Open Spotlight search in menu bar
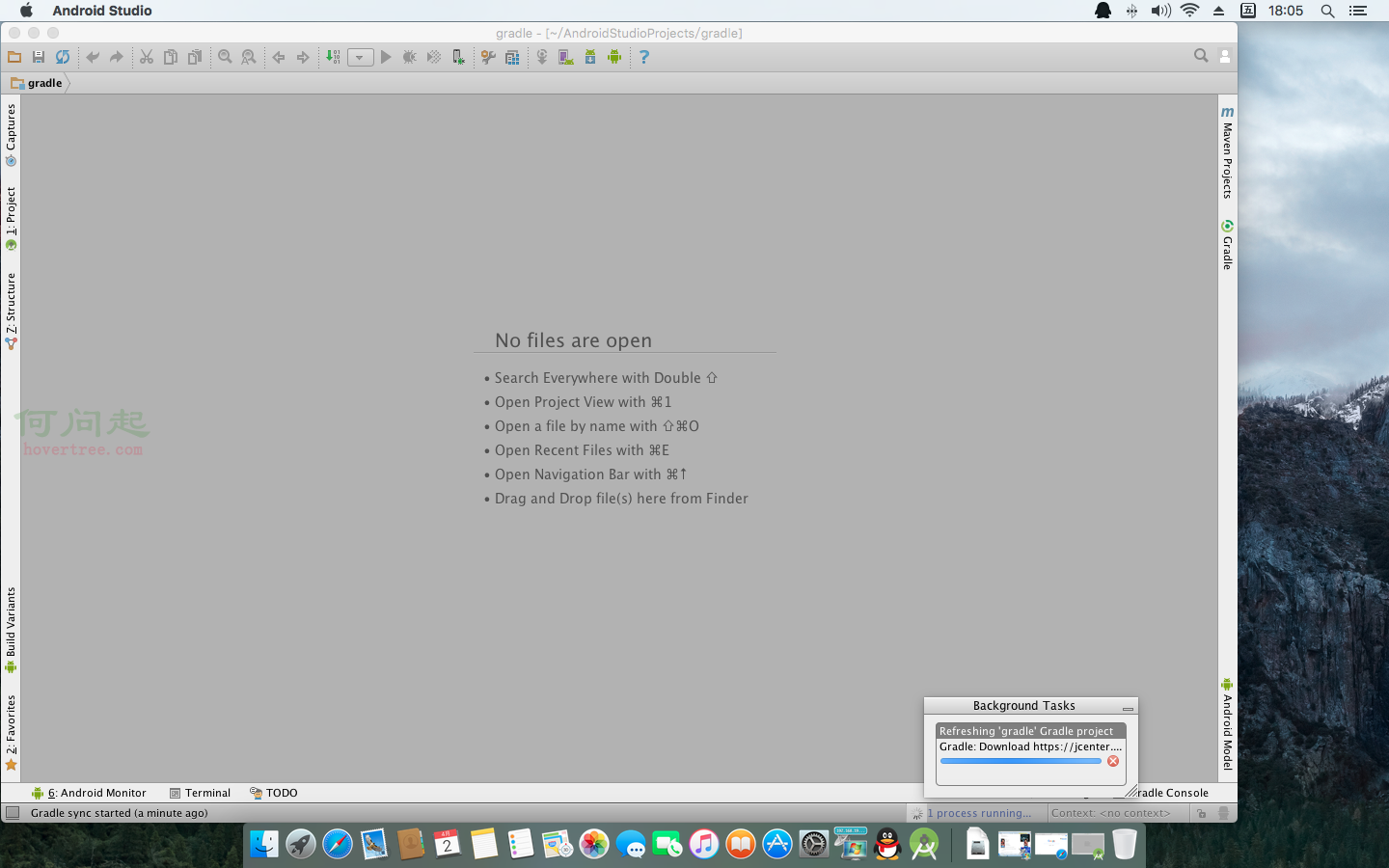The image size is (1389, 868). click(1327, 11)
